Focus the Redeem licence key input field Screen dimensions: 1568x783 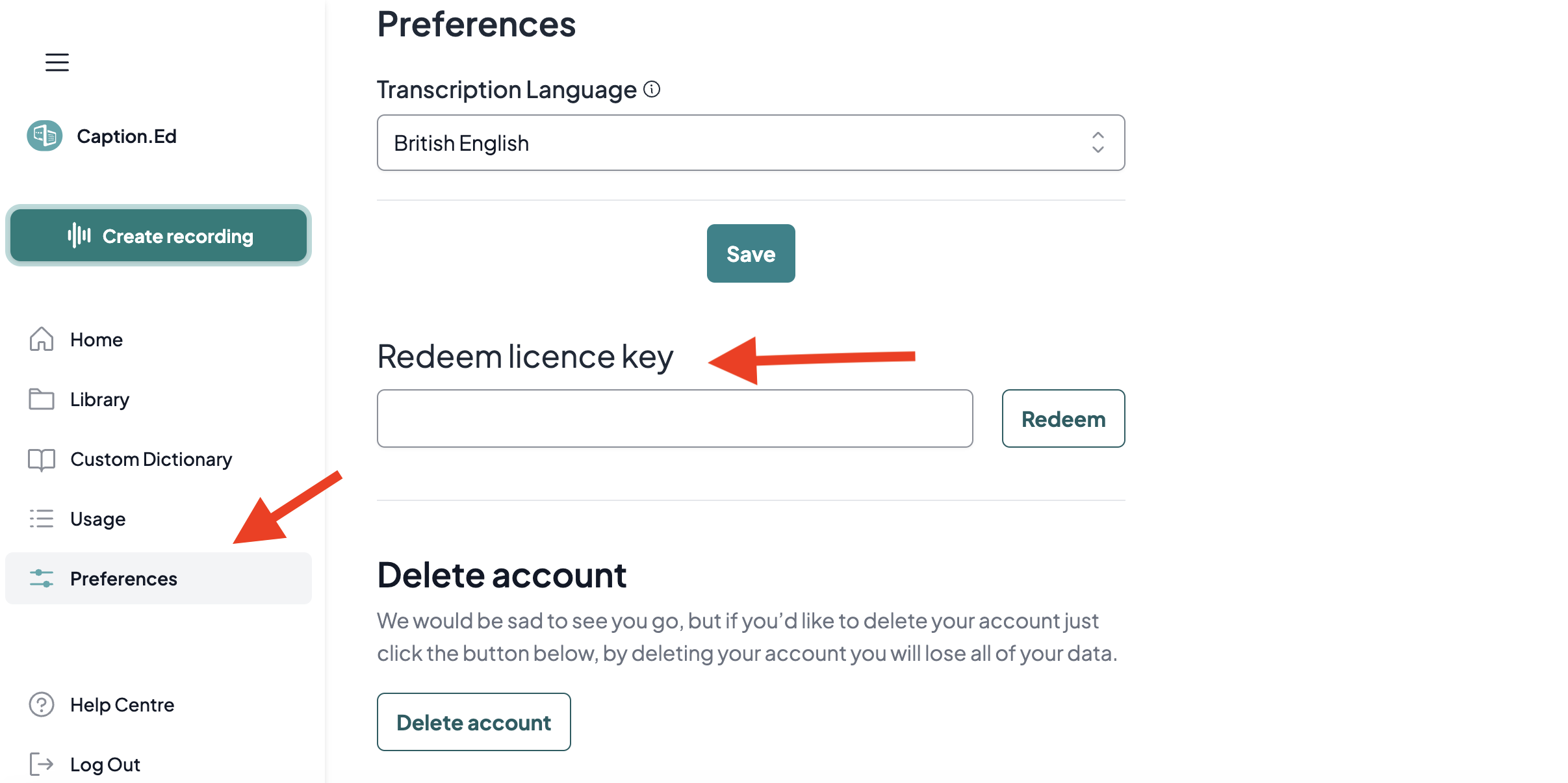675,418
